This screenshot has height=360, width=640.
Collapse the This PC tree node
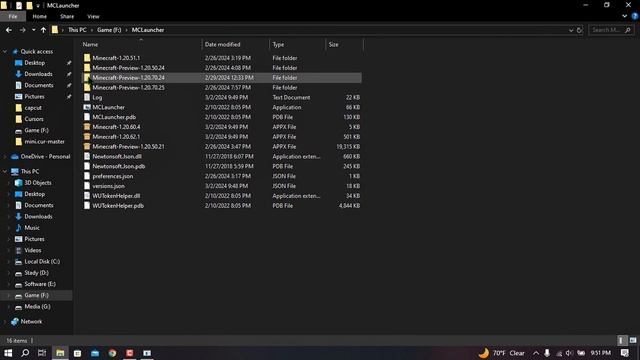(5, 171)
